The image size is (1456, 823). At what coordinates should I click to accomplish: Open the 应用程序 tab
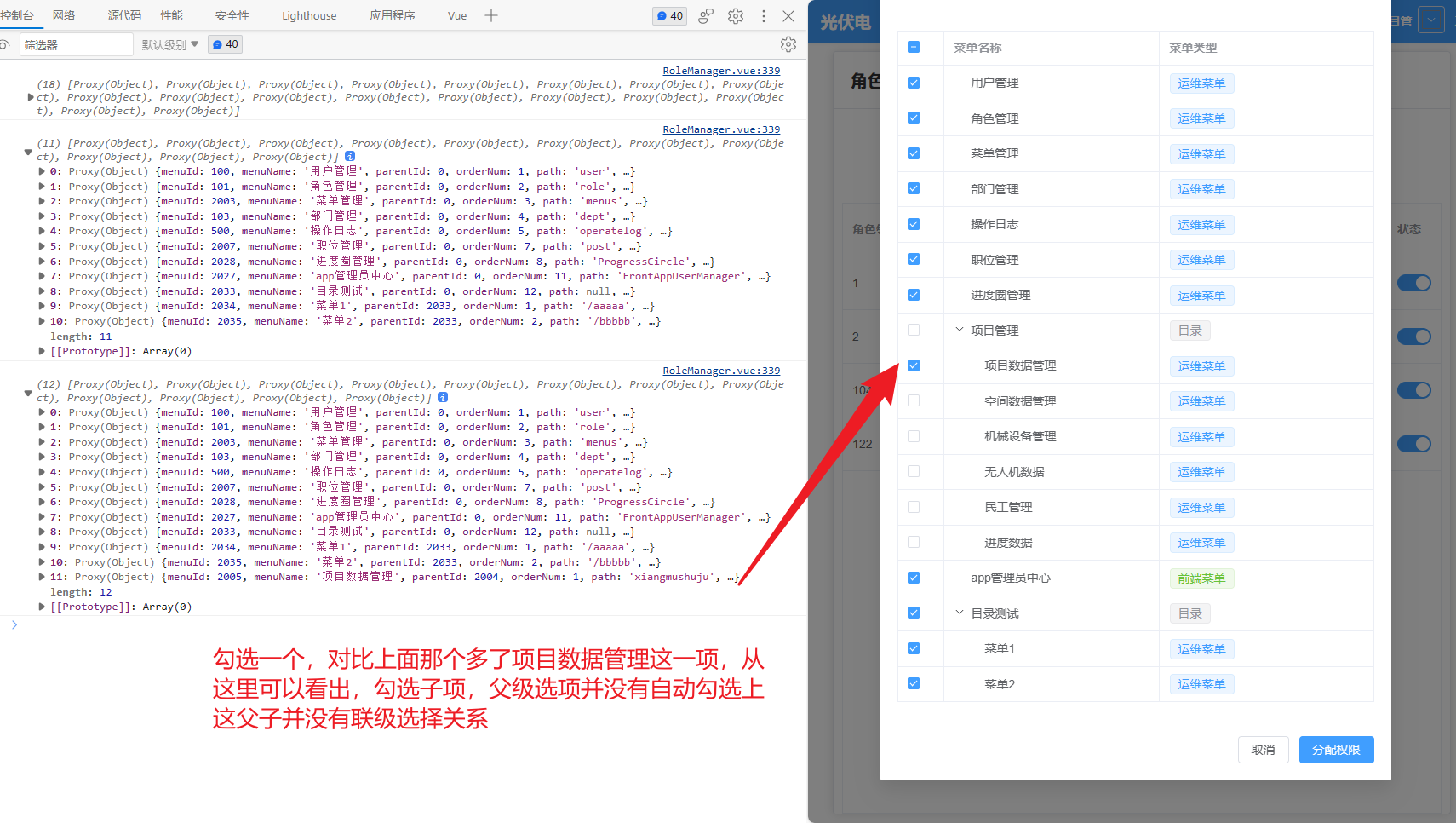point(393,15)
